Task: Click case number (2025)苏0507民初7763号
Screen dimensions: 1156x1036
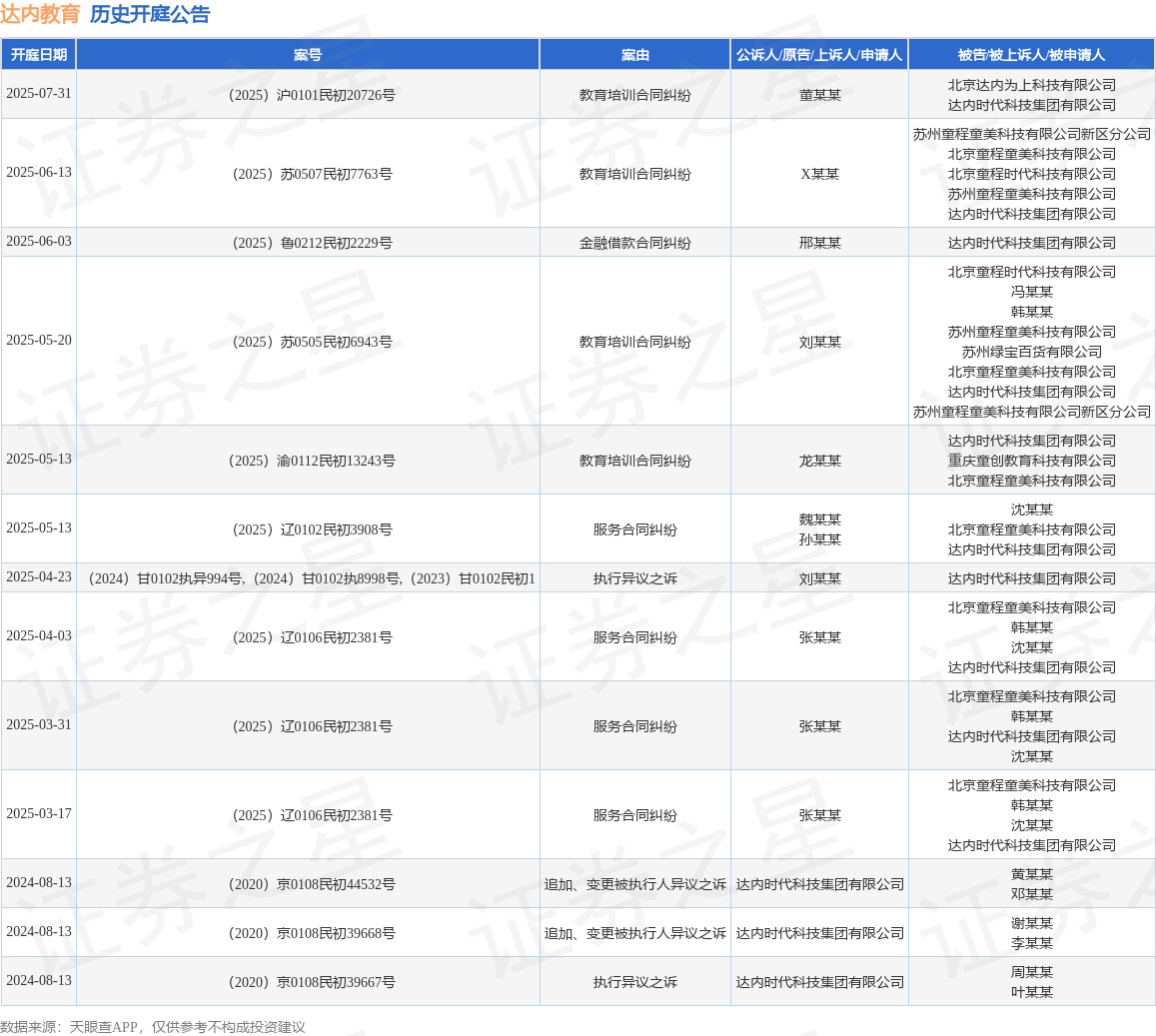Action: click(312, 174)
